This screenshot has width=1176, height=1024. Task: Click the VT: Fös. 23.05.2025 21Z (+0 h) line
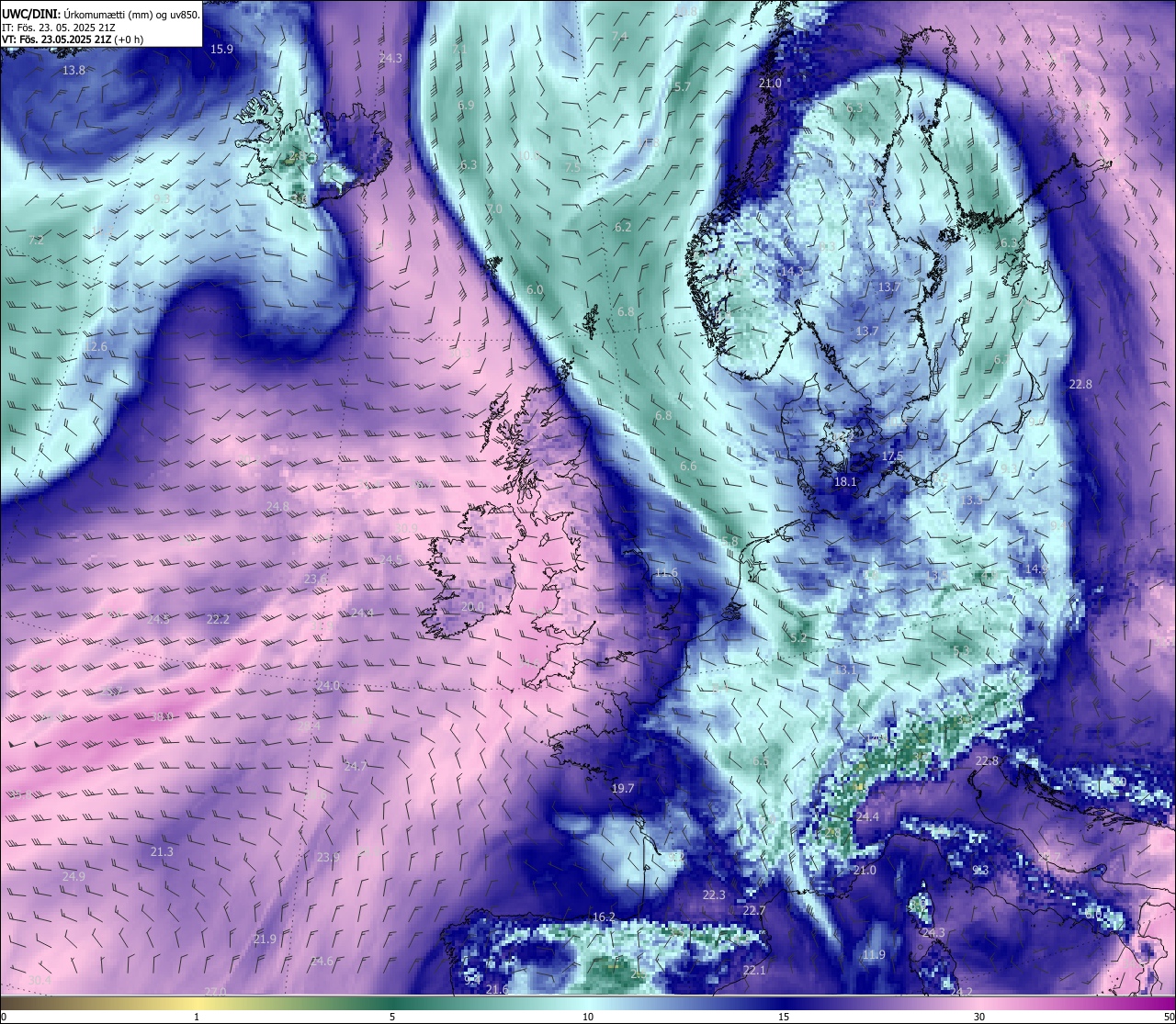73,39
